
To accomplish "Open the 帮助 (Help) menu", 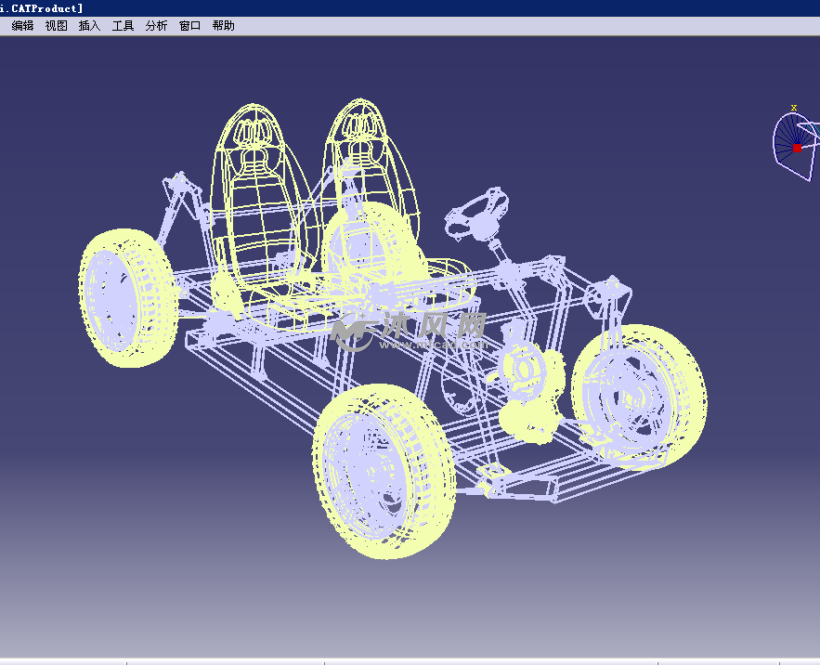I will 223,26.
